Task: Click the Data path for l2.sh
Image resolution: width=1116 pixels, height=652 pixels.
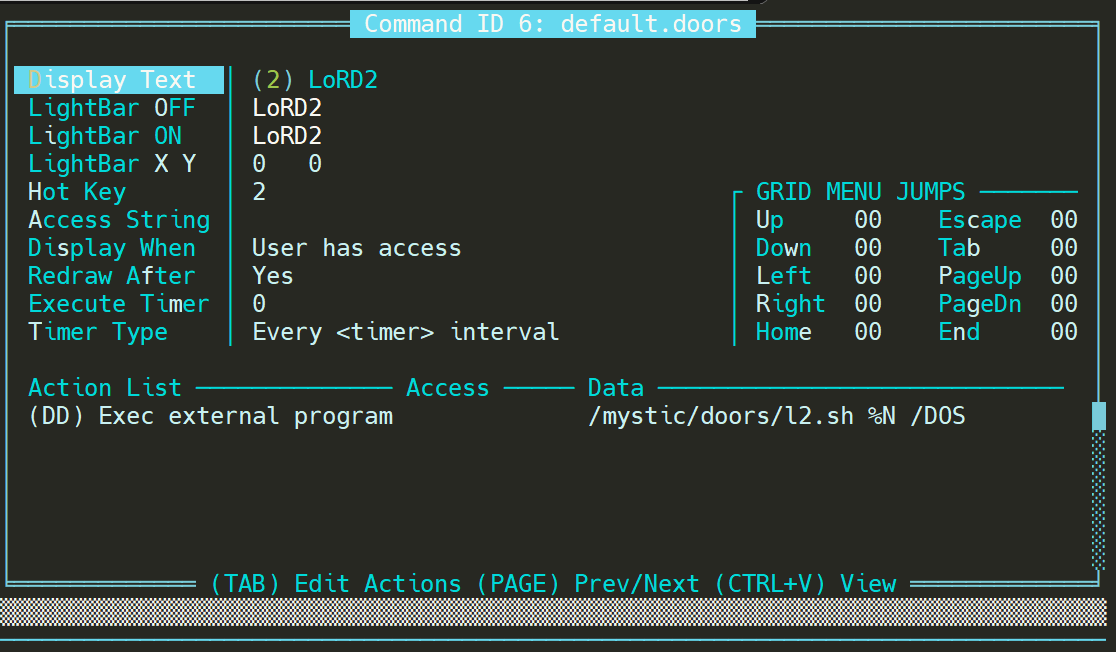Action: (x=770, y=415)
